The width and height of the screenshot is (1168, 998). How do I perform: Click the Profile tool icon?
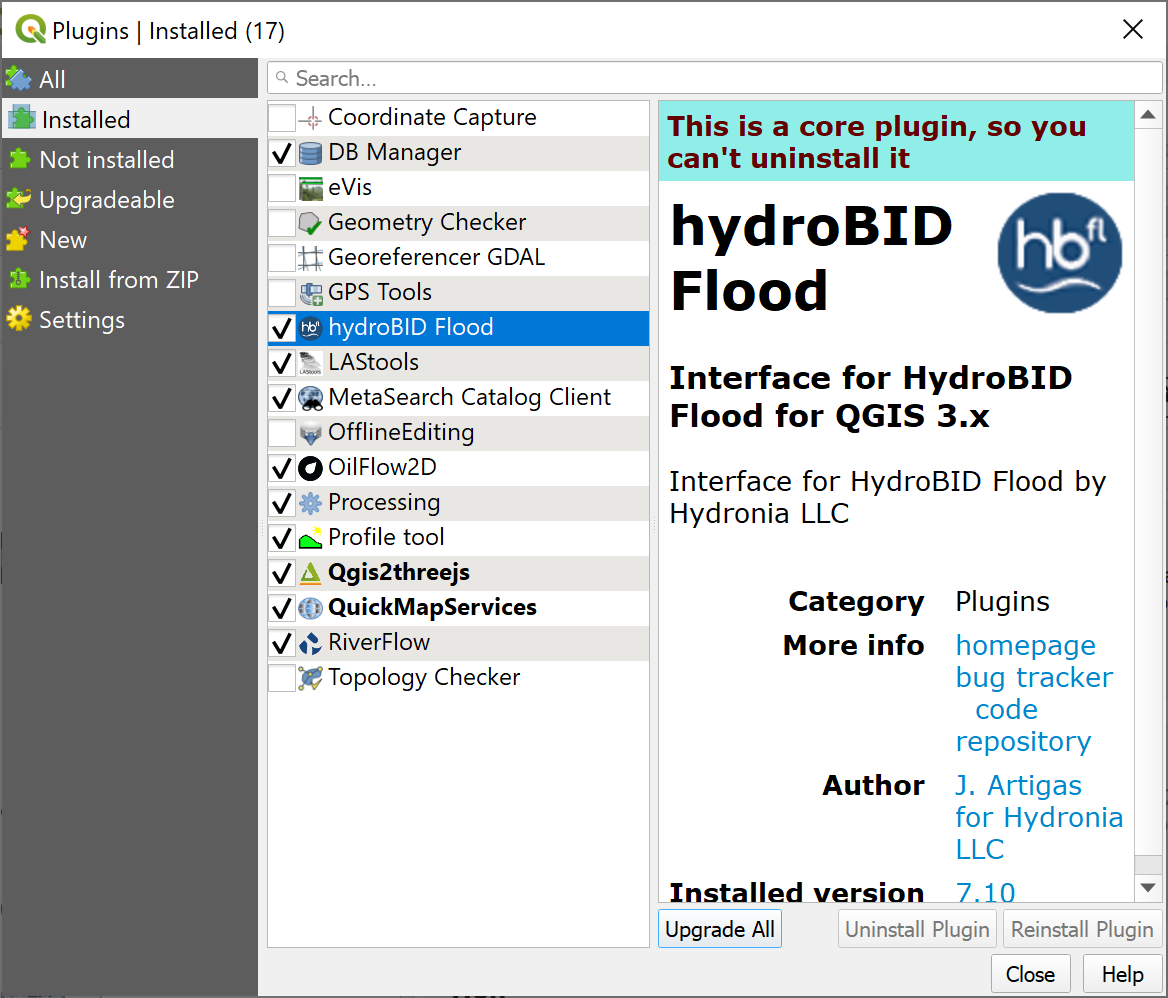tap(311, 538)
